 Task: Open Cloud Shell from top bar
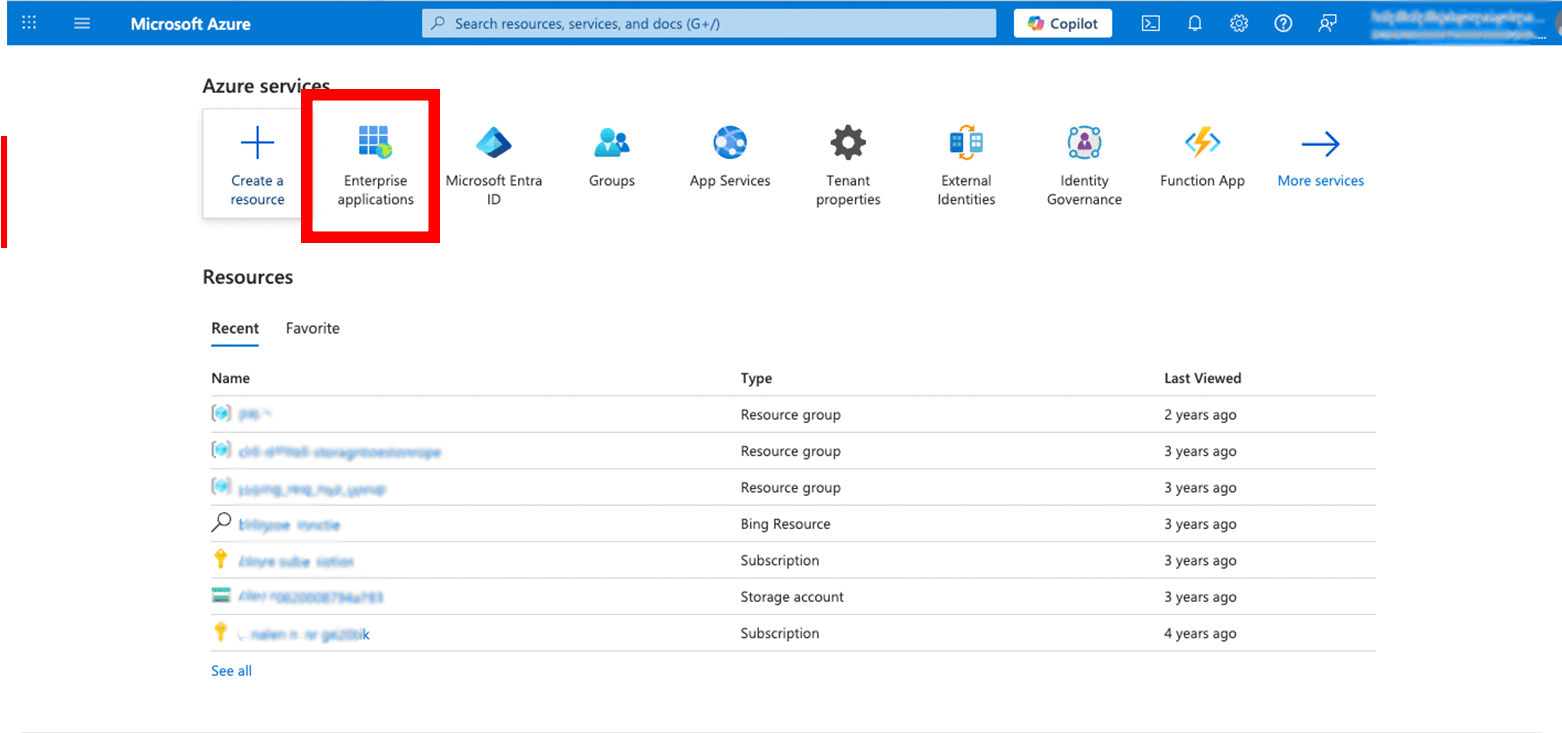coord(1151,24)
